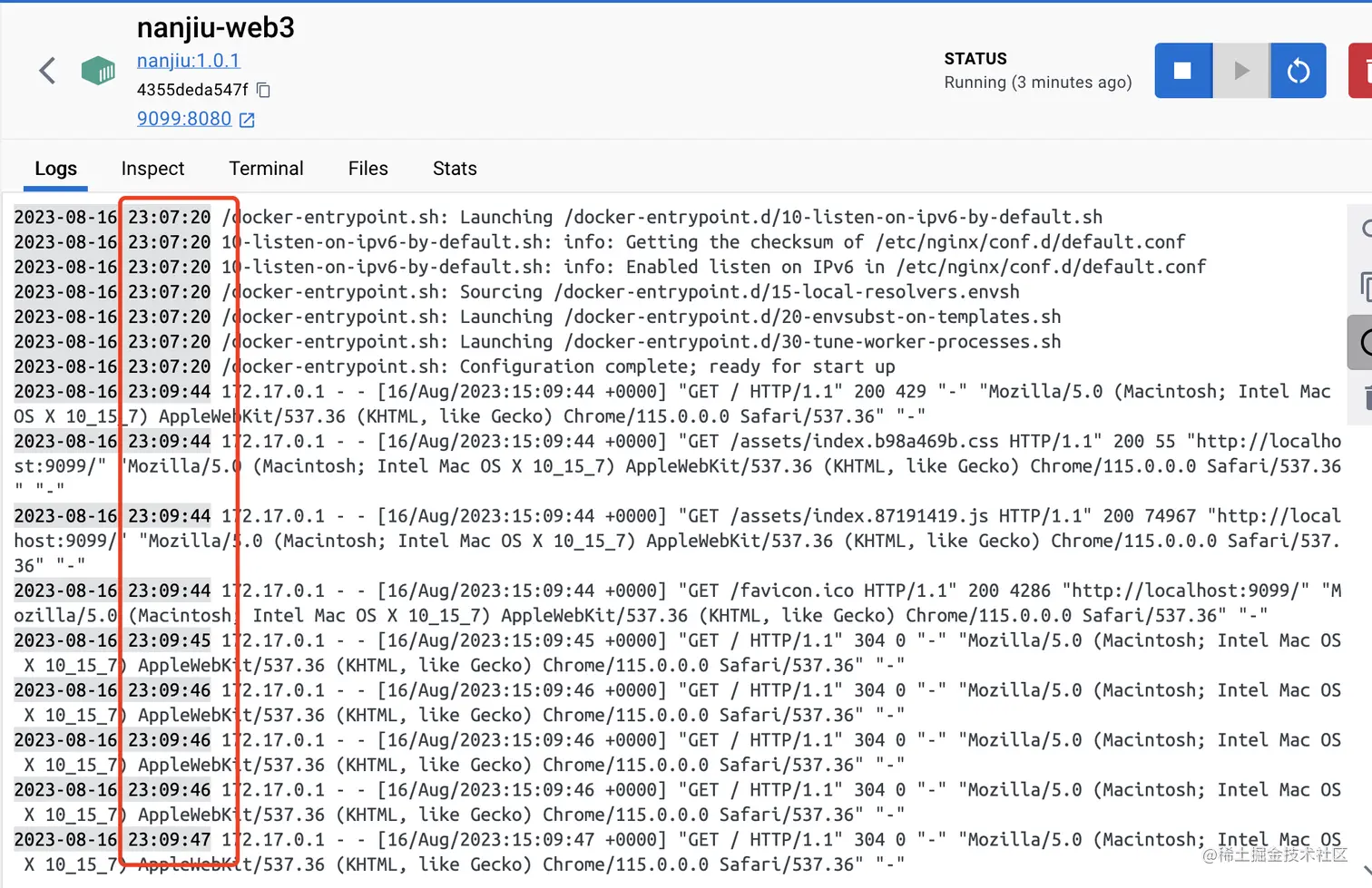The image size is (1372, 888).
Task: Click log line 'Enabled listen on IPv6'
Action: click(610, 267)
